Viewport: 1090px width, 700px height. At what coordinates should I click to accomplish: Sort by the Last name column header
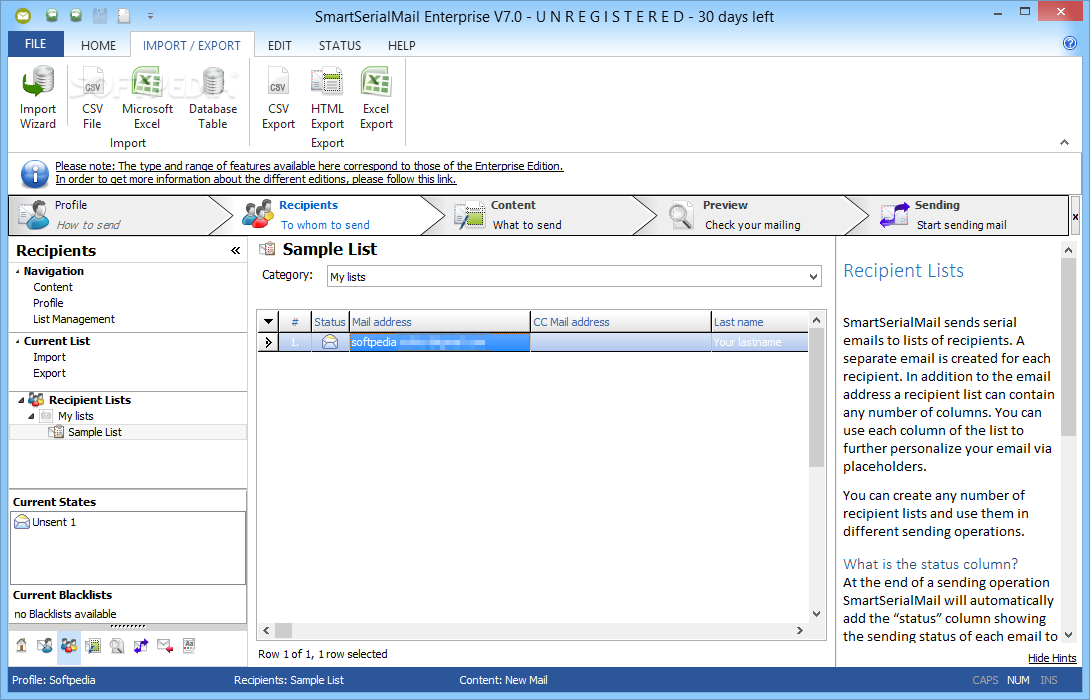(x=759, y=322)
